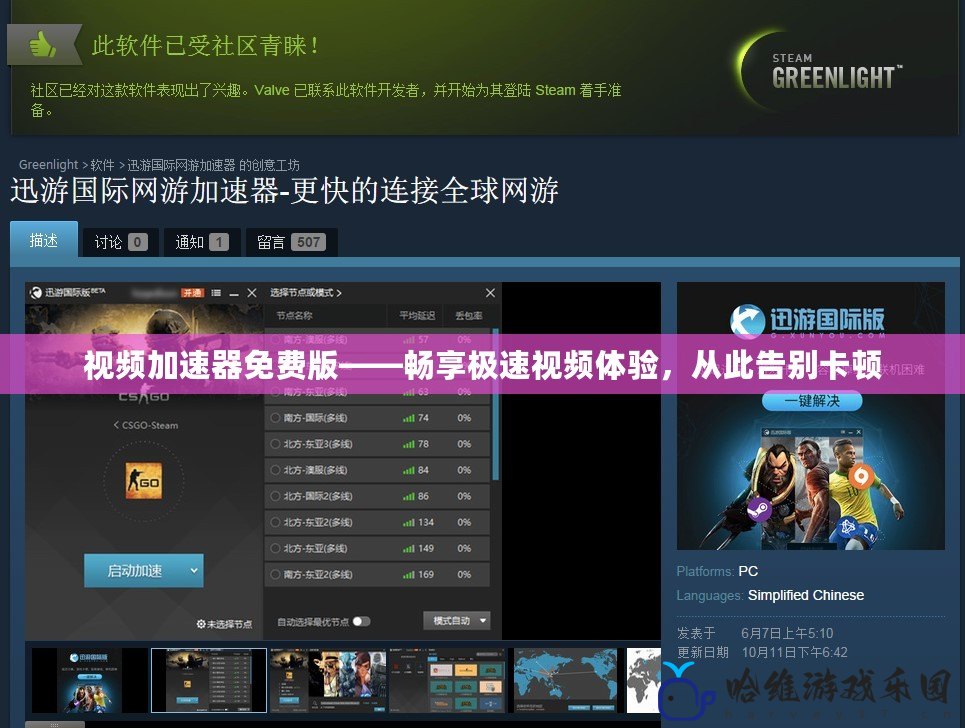
Task: Open the hamburger menu icon in app title bar
Action: [x=216, y=293]
